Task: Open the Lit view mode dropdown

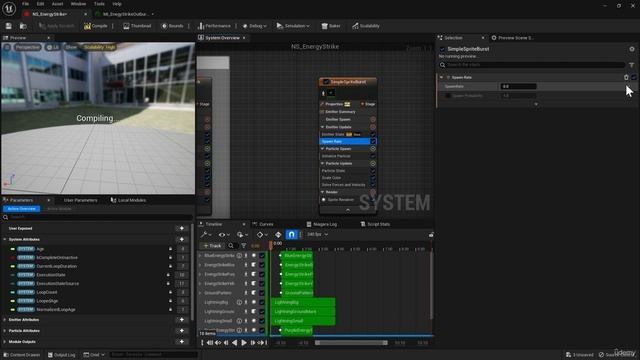Action: tap(53, 47)
